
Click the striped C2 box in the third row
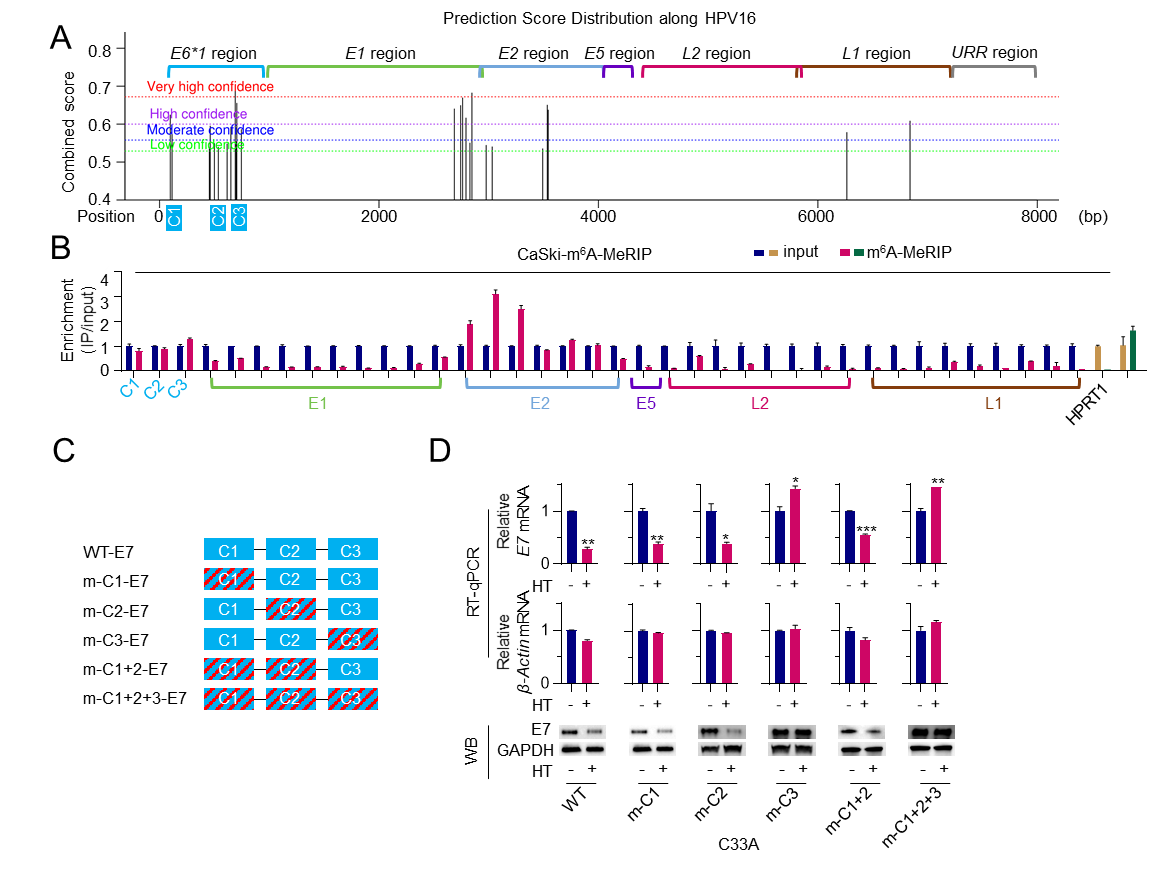pyautogui.click(x=291, y=610)
